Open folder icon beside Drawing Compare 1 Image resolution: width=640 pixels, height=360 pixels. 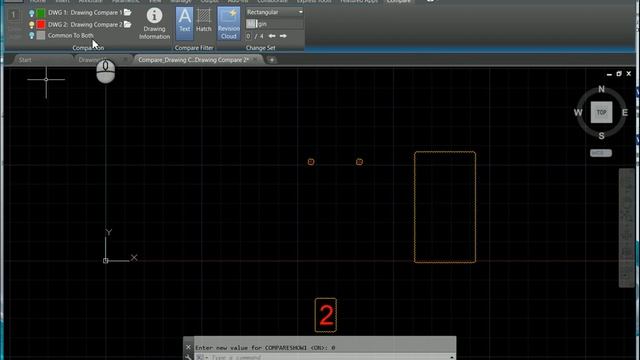pyautogui.click(x=128, y=13)
